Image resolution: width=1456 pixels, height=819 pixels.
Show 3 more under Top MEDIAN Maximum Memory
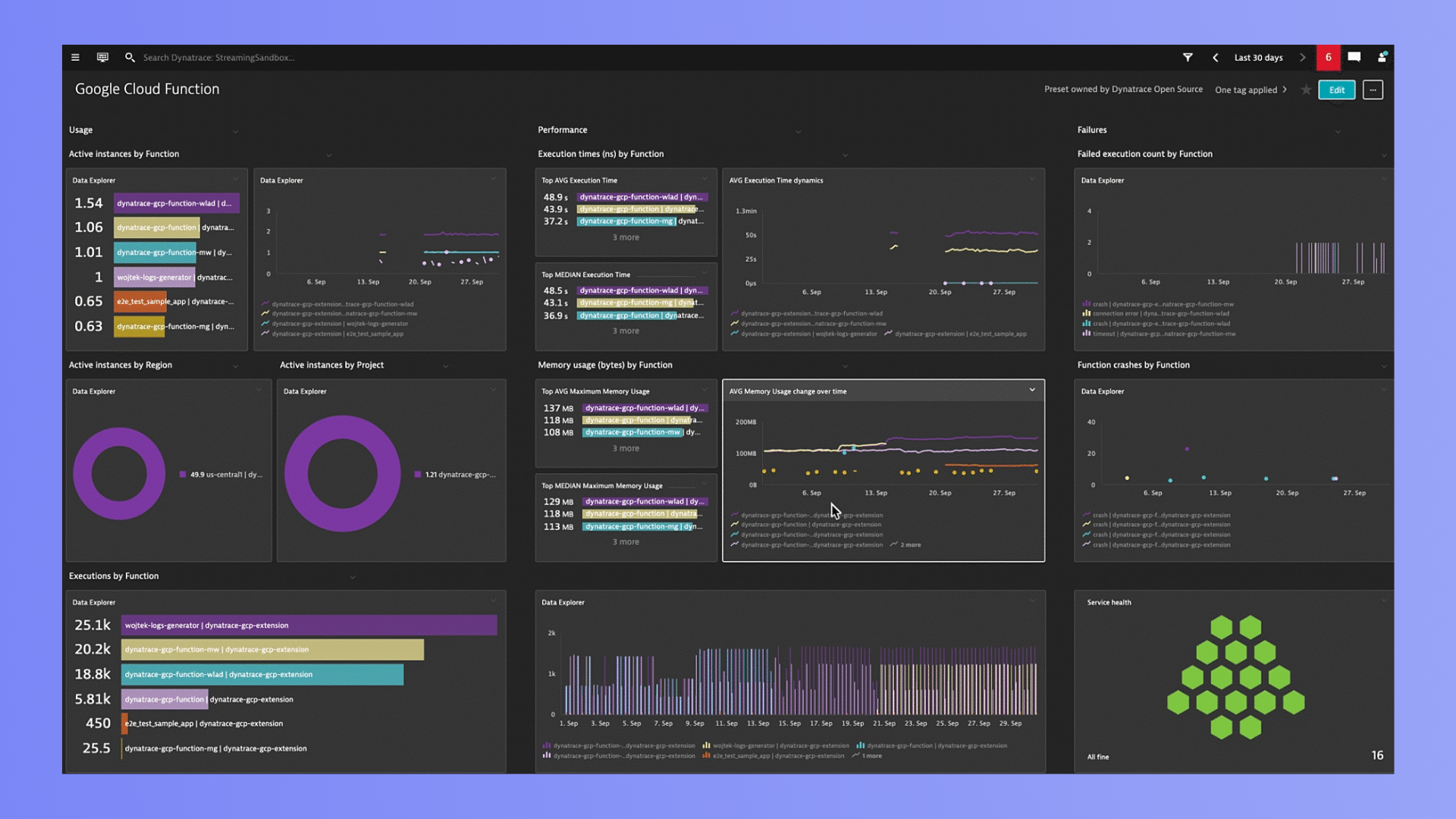click(x=626, y=541)
